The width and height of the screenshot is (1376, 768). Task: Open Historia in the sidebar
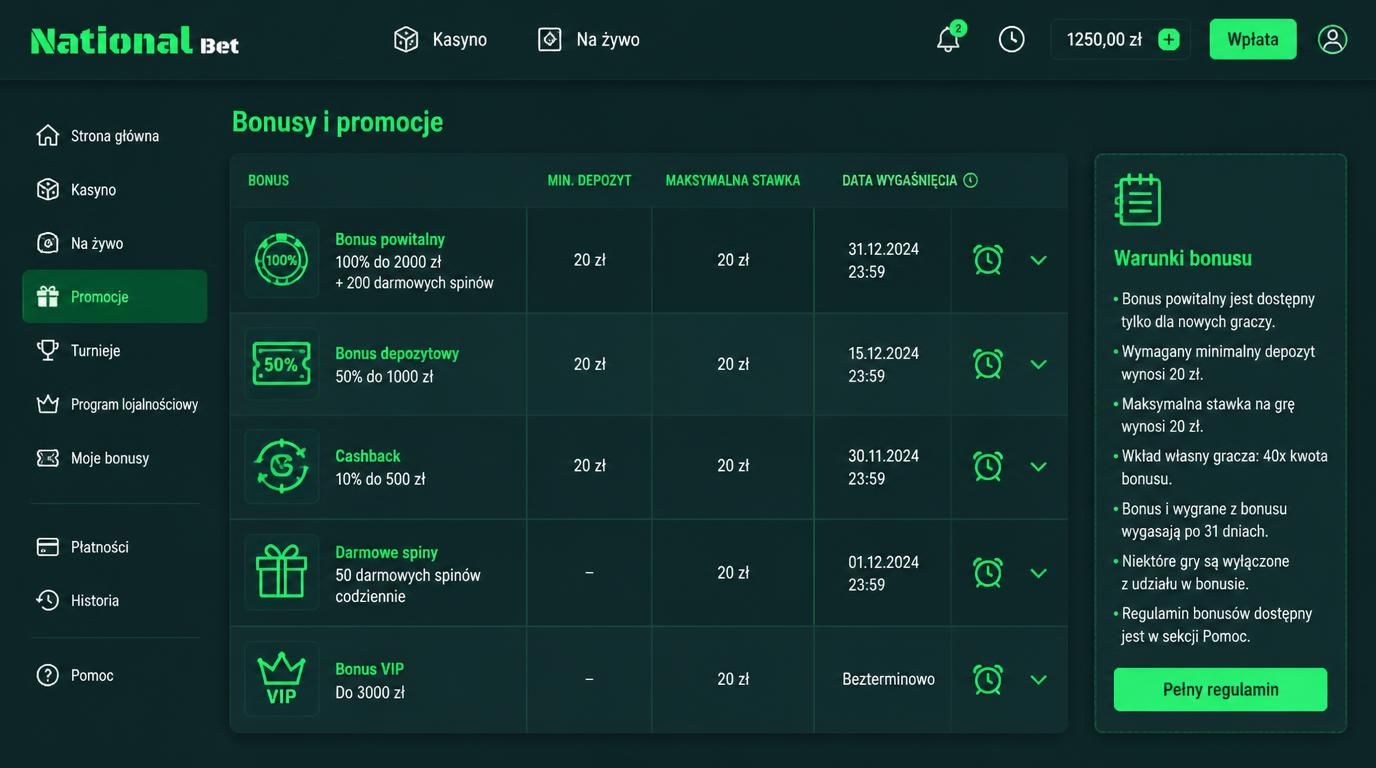[115, 600]
